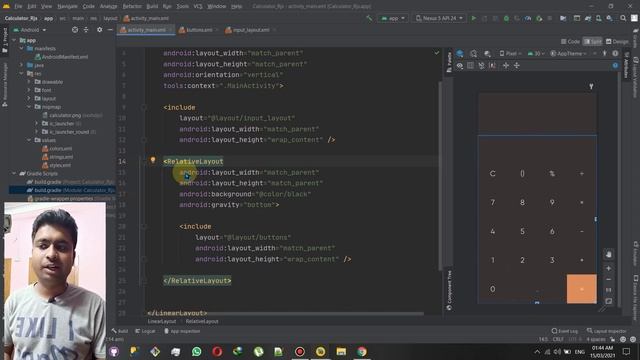
Task: Zoom out preview with the minus icon
Action: pos(609,280)
